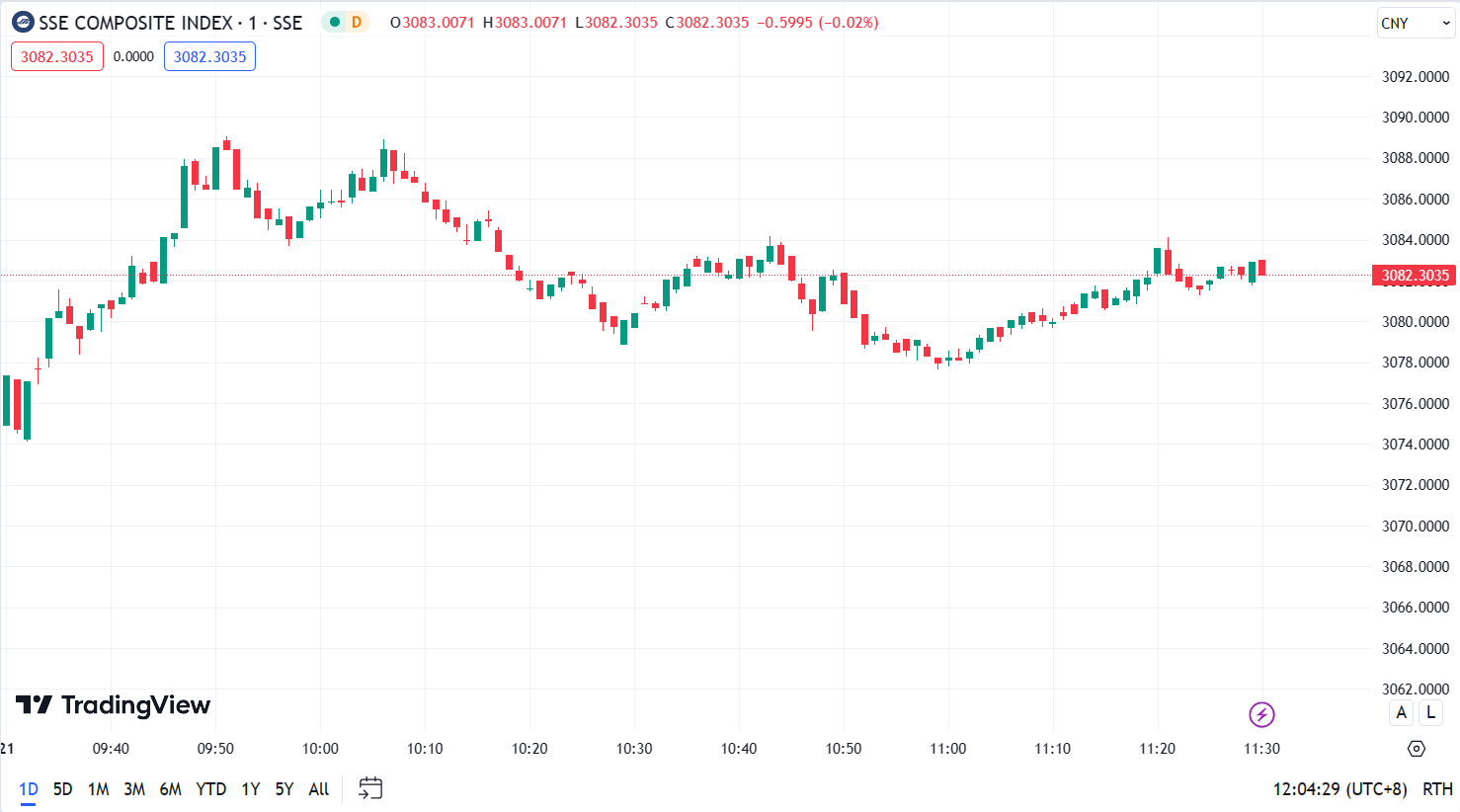
Task: Click the red current price label on axis
Action: (x=1414, y=276)
